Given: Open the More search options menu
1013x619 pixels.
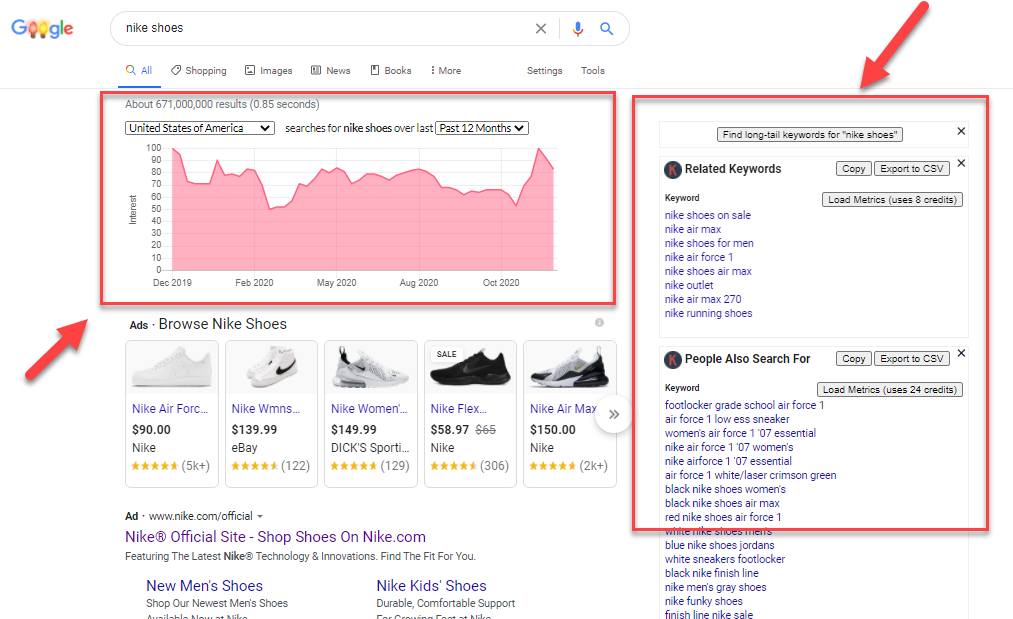Looking at the screenshot, I should pos(446,70).
